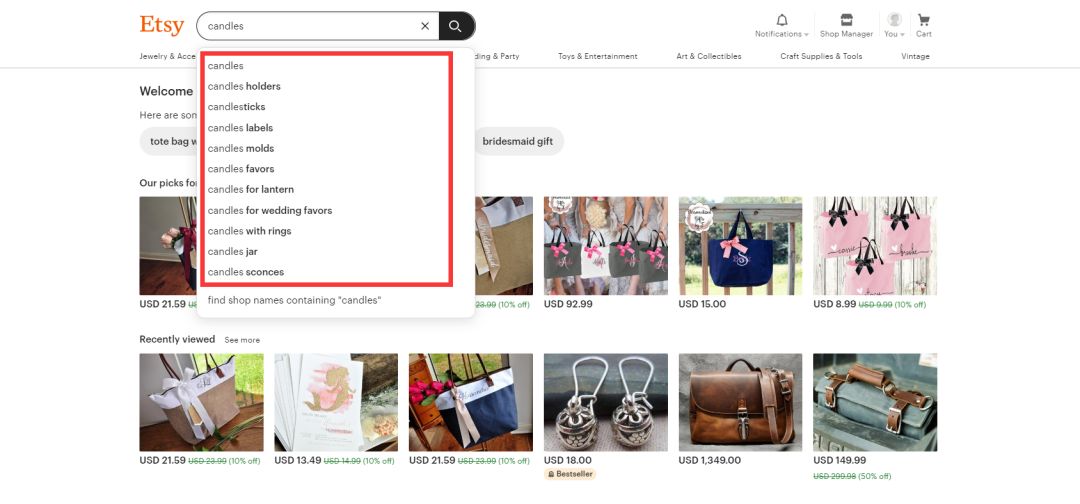Click the Etsy logo
This screenshot has height=504, width=1080.
pos(161,25)
